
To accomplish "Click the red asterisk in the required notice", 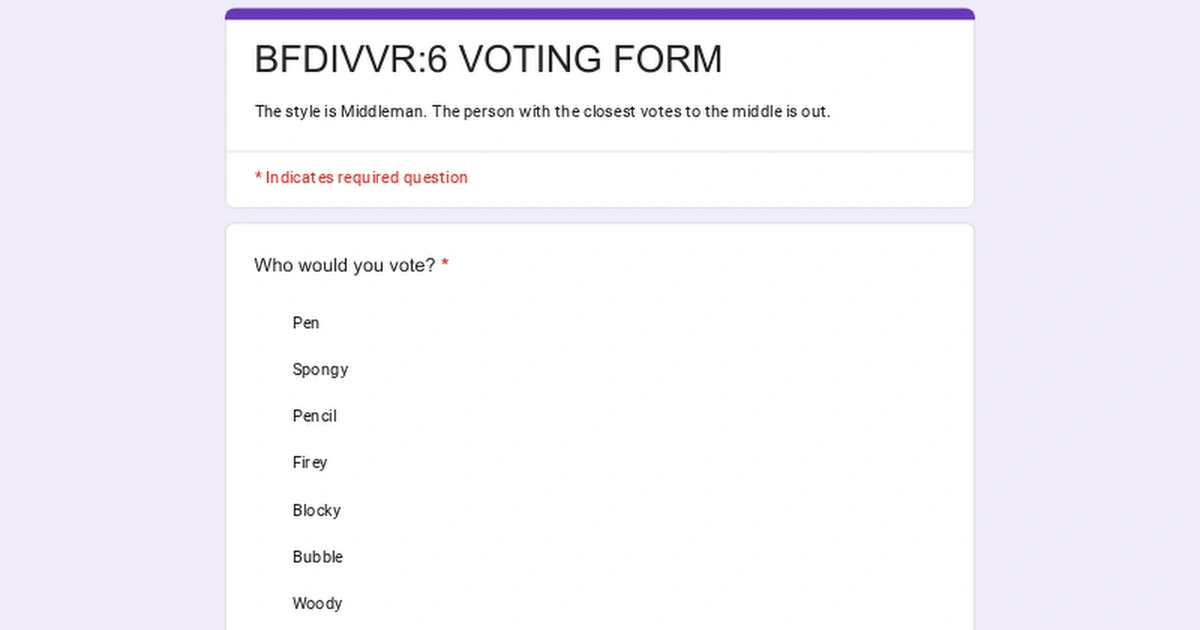I will [x=258, y=177].
